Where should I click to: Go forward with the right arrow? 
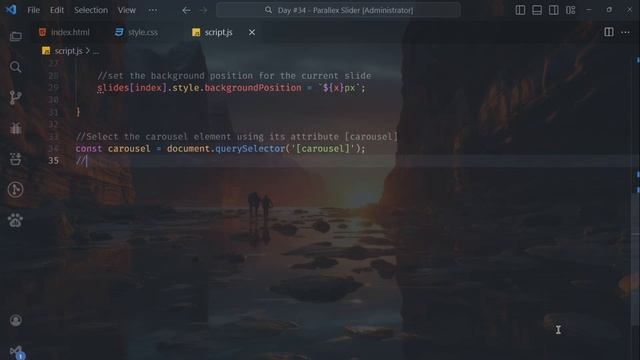click(204, 10)
